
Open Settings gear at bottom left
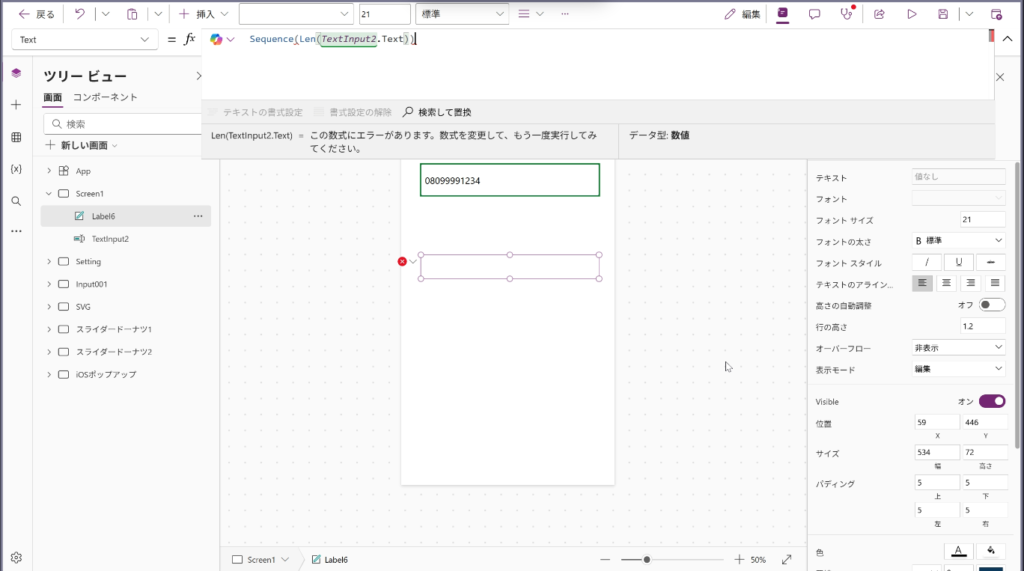pos(16,557)
